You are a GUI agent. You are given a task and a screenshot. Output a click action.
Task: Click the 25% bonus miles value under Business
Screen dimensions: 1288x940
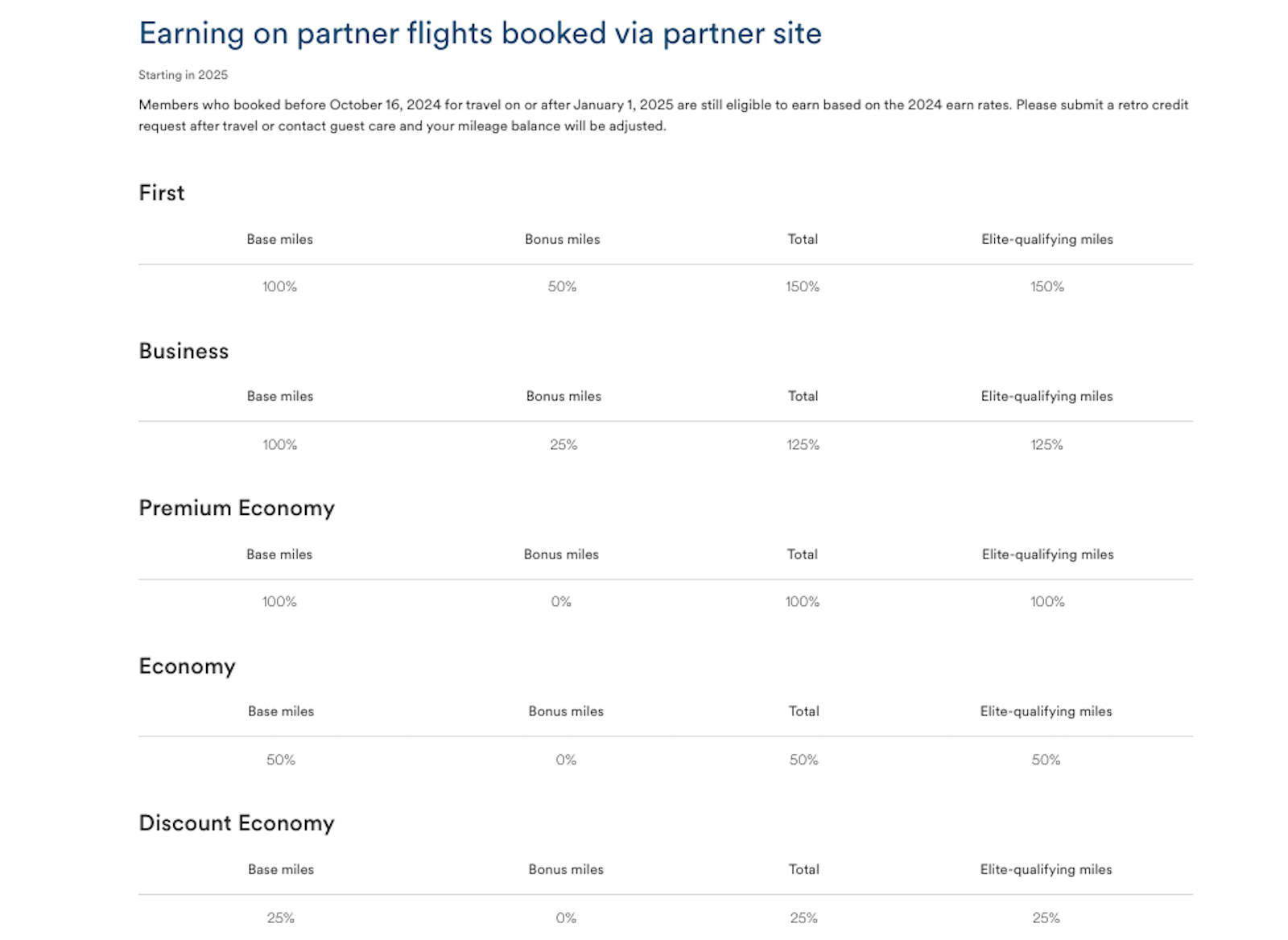coord(563,444)
